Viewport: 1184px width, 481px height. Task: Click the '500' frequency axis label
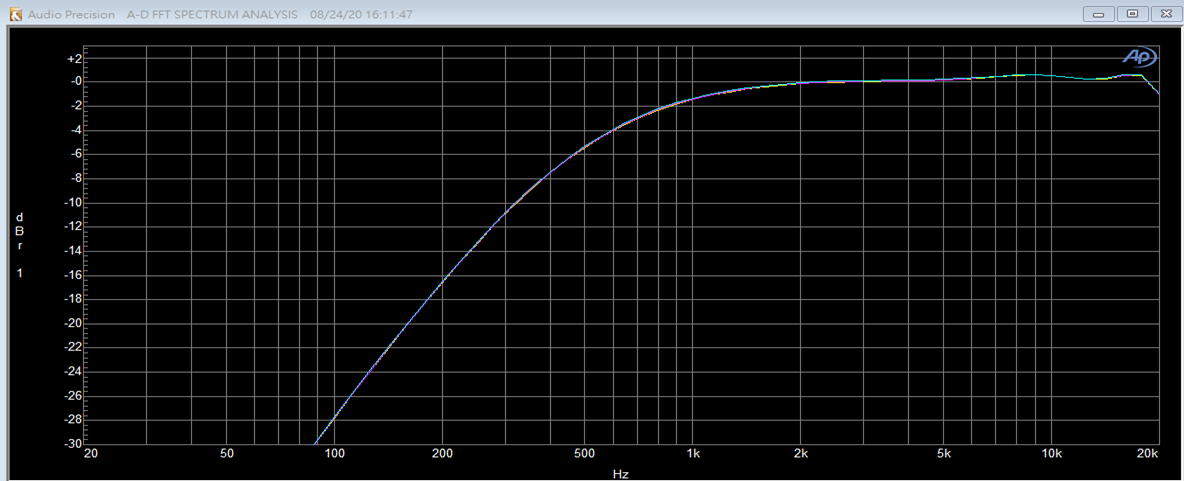[585, 454]
